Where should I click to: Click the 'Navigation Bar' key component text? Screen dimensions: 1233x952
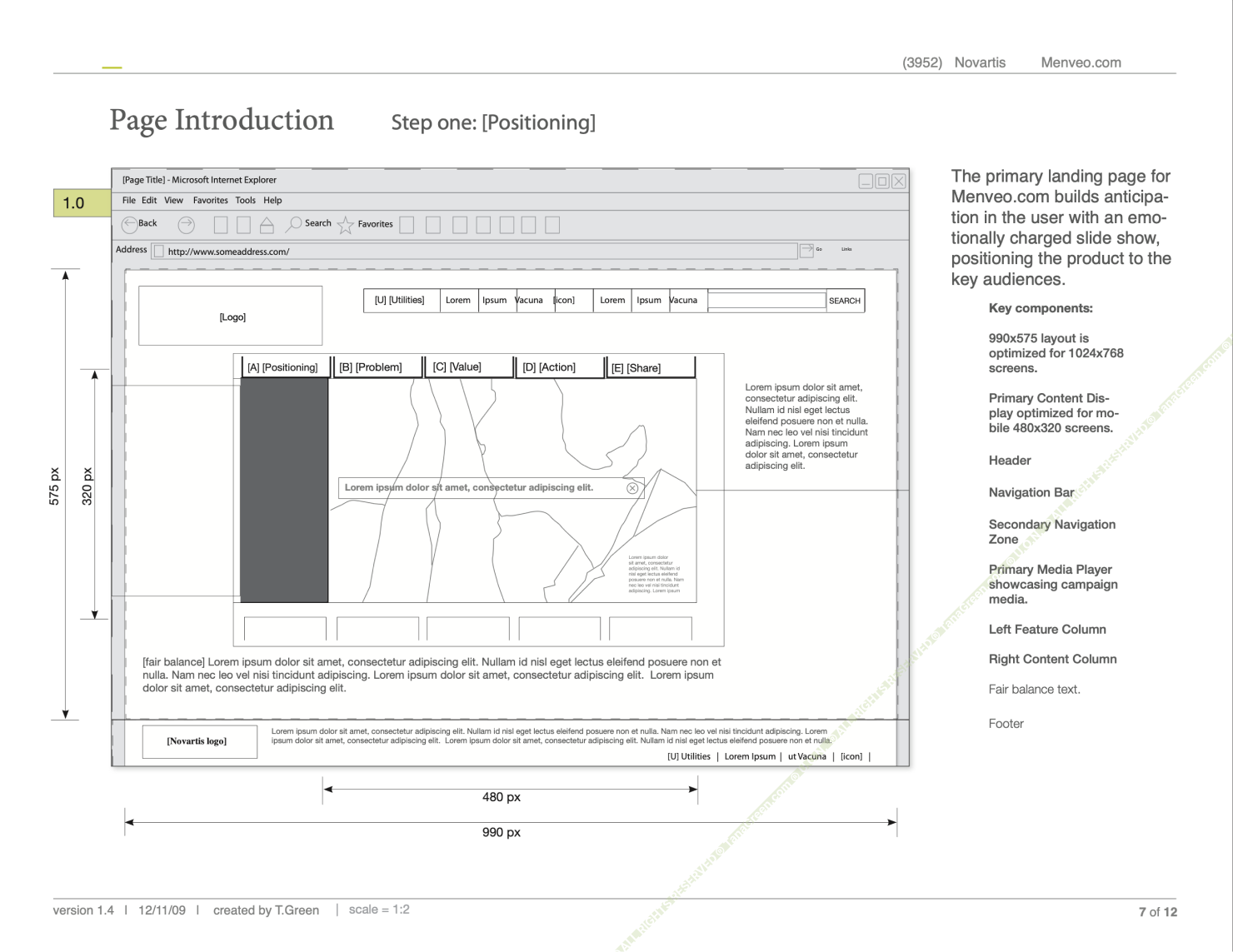1031,492
